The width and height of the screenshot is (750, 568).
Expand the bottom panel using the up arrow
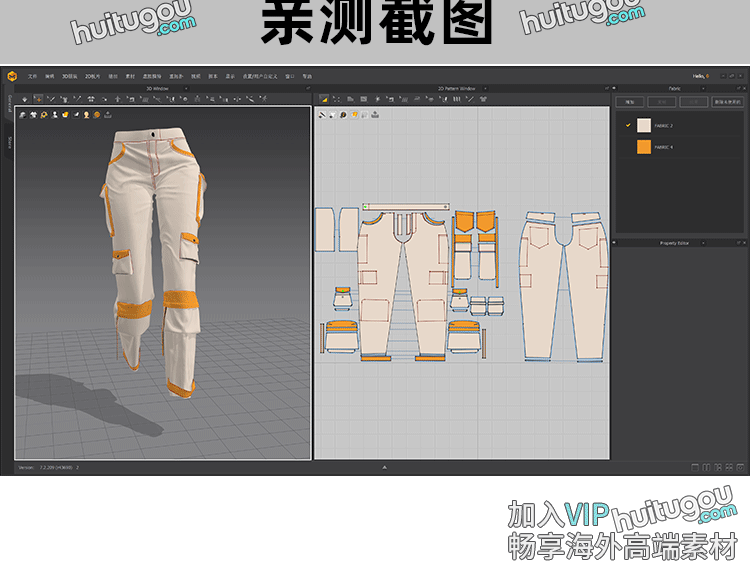(x=384, y=467)
